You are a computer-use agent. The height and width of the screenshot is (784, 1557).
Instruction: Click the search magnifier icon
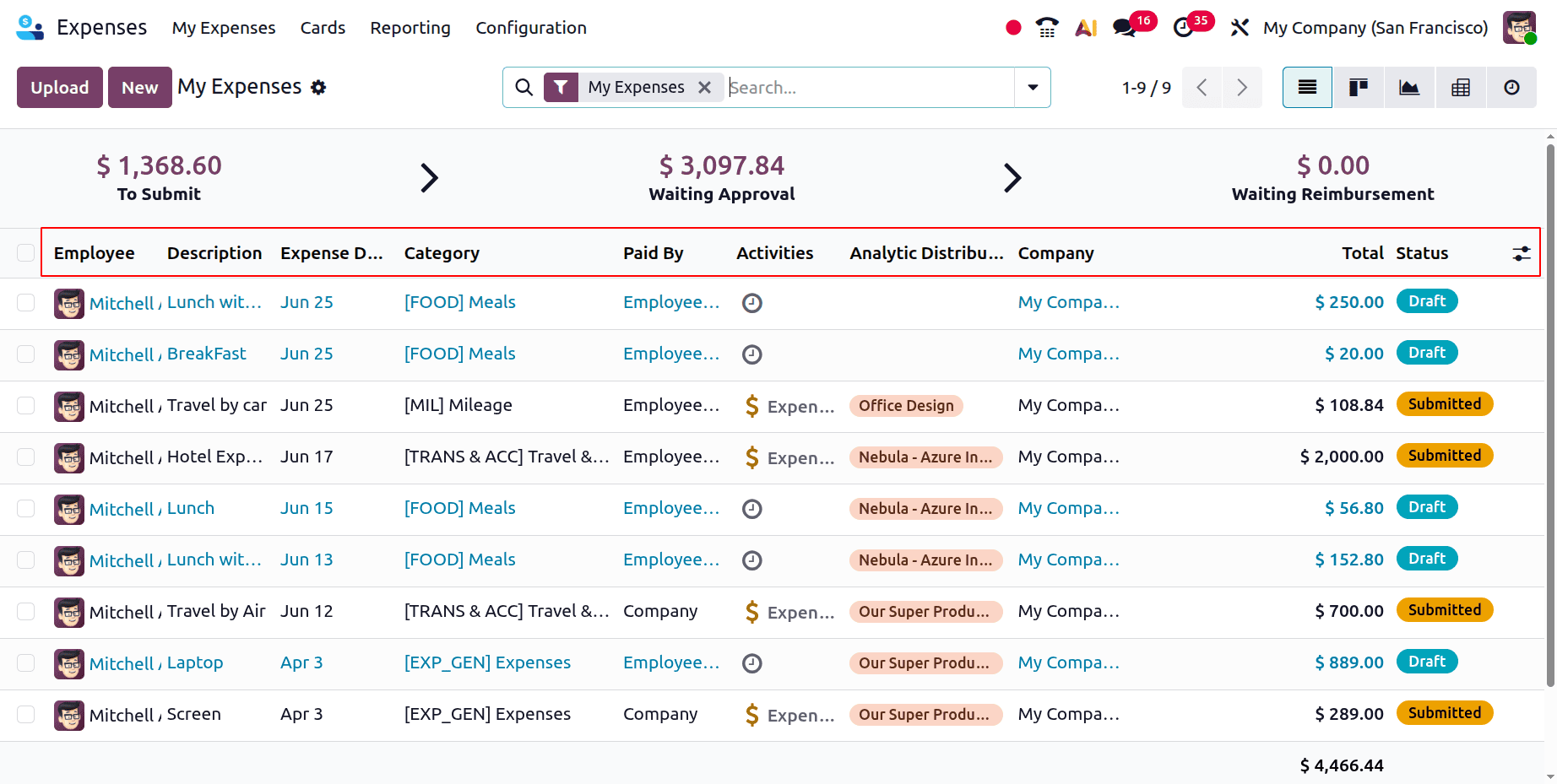[x=524, y=87]
